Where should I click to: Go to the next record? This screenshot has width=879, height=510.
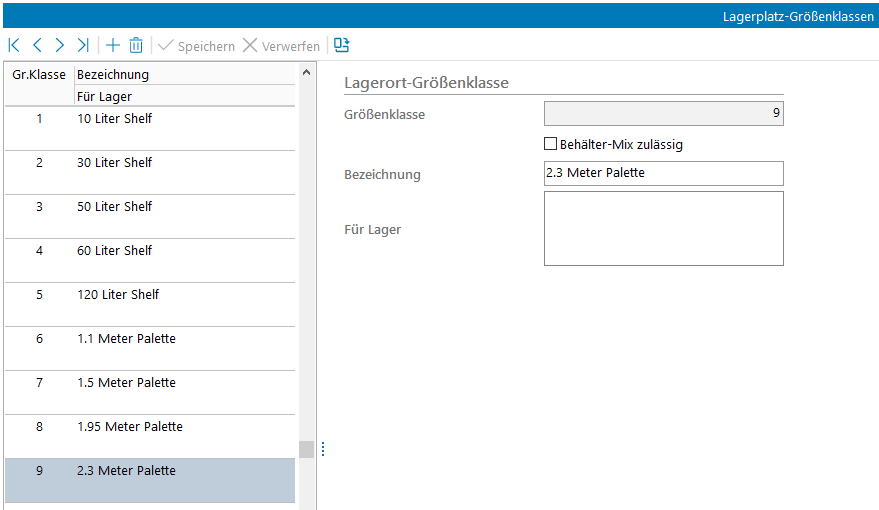tap(60, 45)
